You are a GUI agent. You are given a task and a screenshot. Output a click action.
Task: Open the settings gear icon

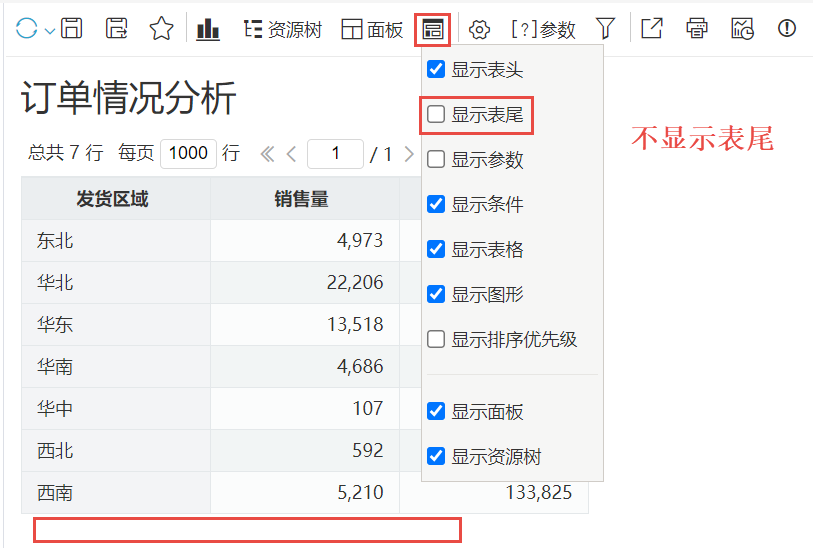point(479,30)
